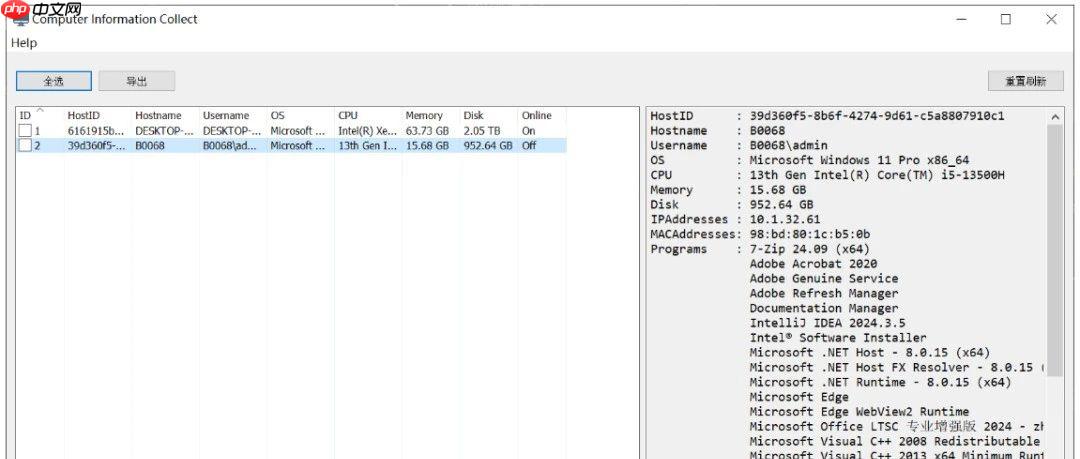Screen dimensions: 1080x459
Task: Click the CPU value i5-13500H line
Action: (x=877, y=175)
